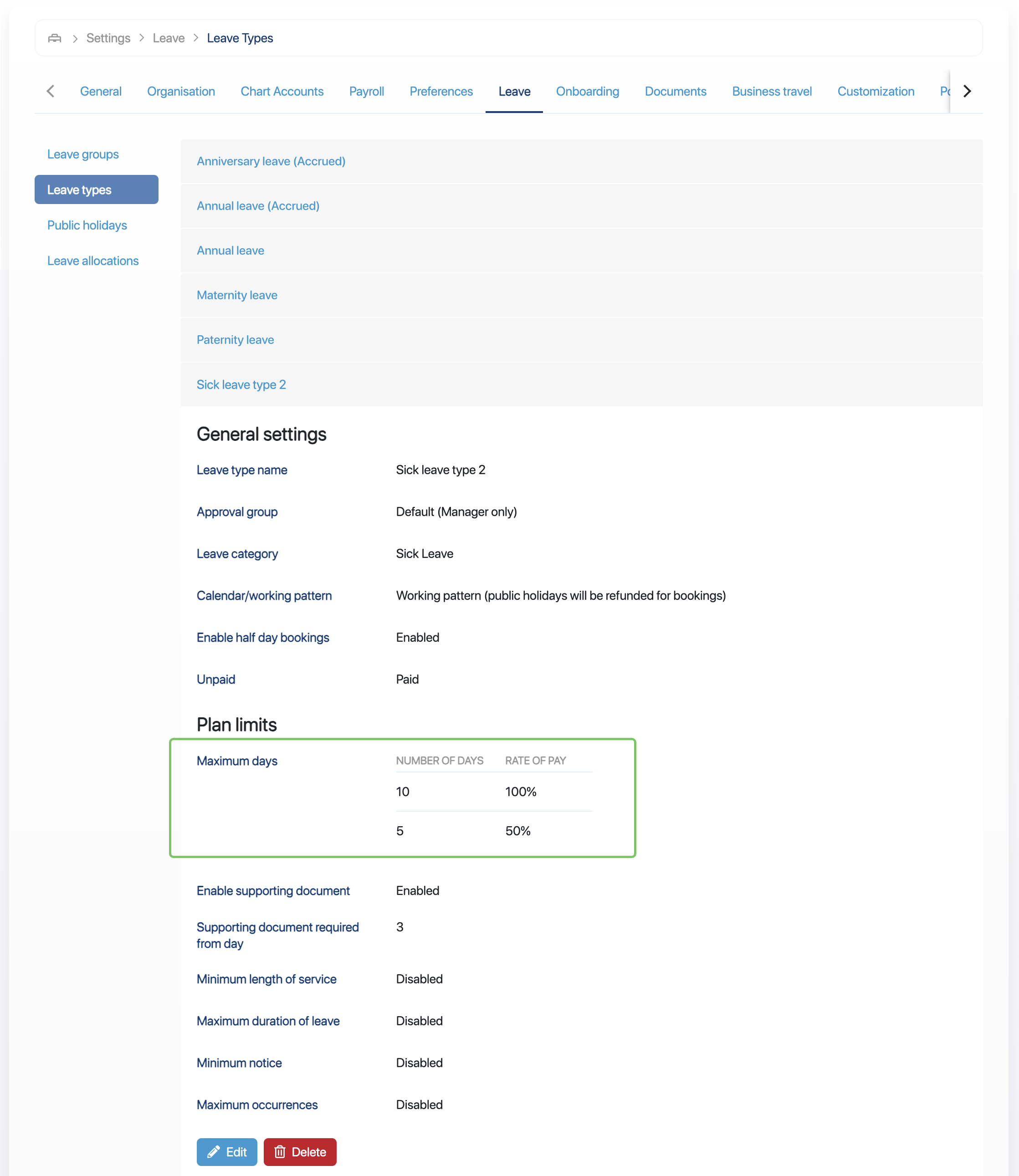Open the Payroll settings tab
This screenshot has height=1176, width=1019.
click(x=366, y=92)
